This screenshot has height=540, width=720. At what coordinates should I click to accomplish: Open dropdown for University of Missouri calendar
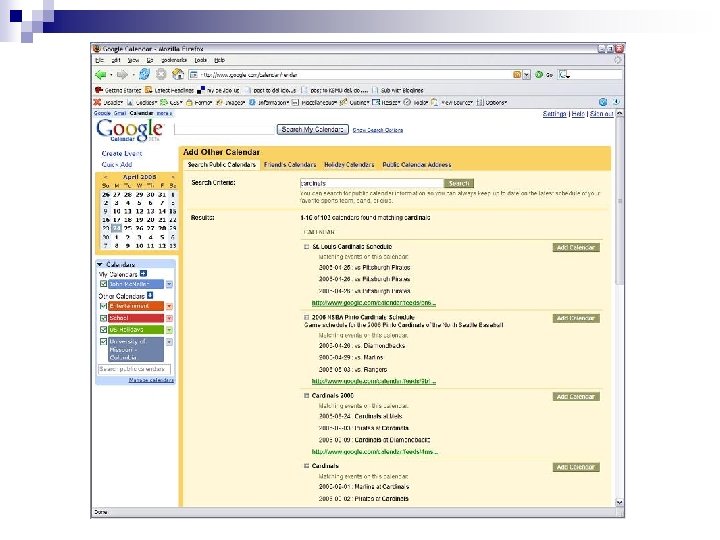pyautogui.click(x=169, y=342)
